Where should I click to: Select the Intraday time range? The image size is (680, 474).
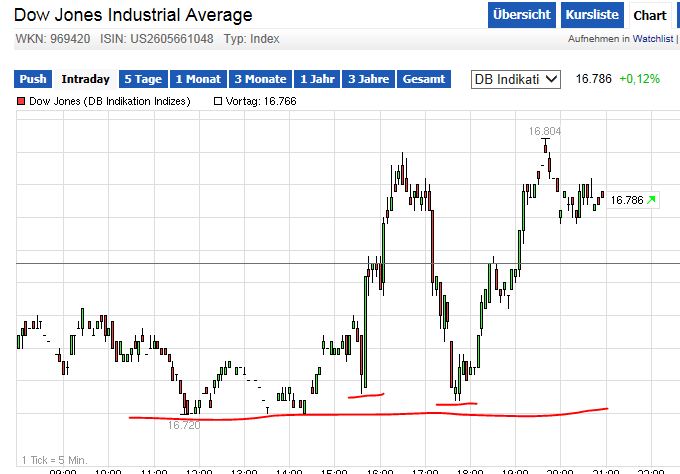(x=85, y=79)
